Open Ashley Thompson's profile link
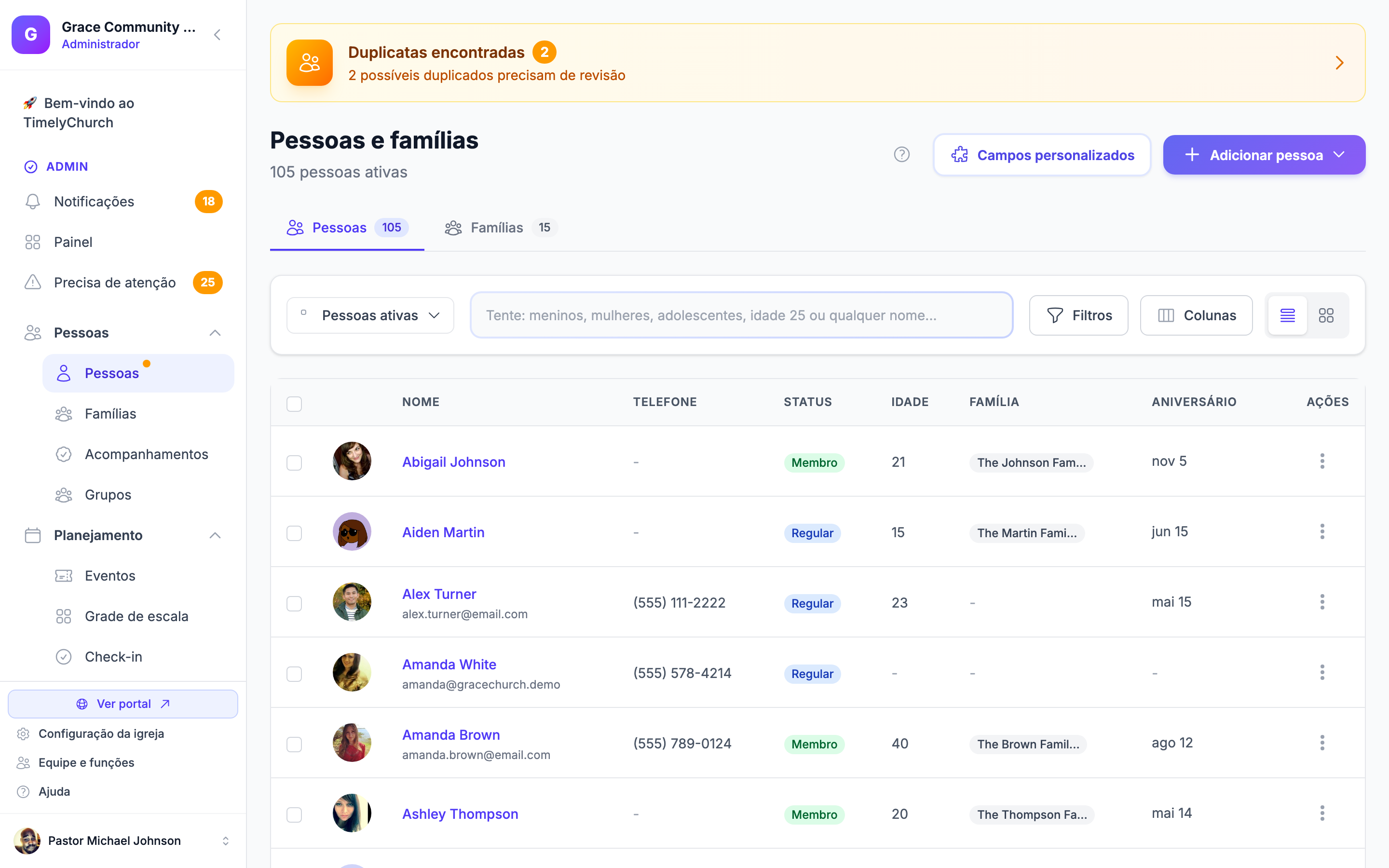1389x868 pixels. coord(460,814)
